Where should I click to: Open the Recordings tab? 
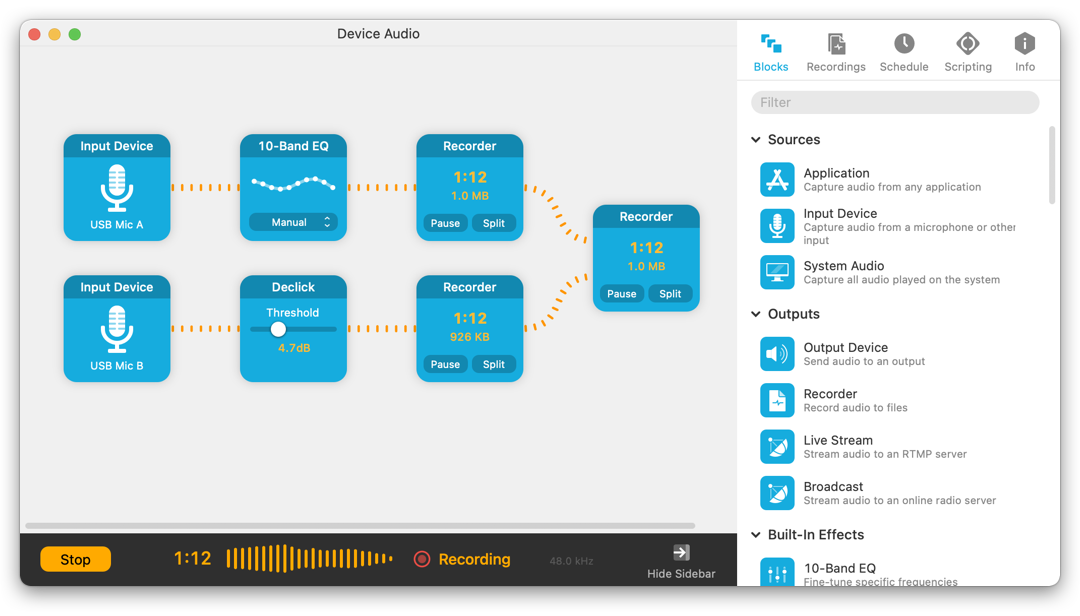coord(835,52)
